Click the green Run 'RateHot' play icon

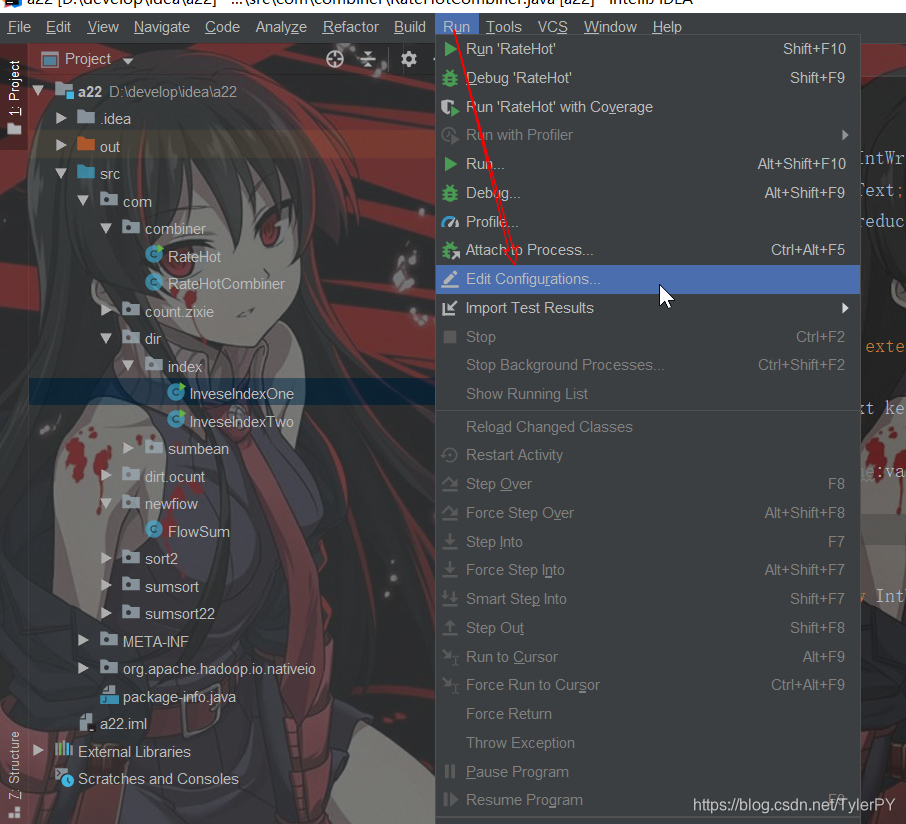click(451, 49)
